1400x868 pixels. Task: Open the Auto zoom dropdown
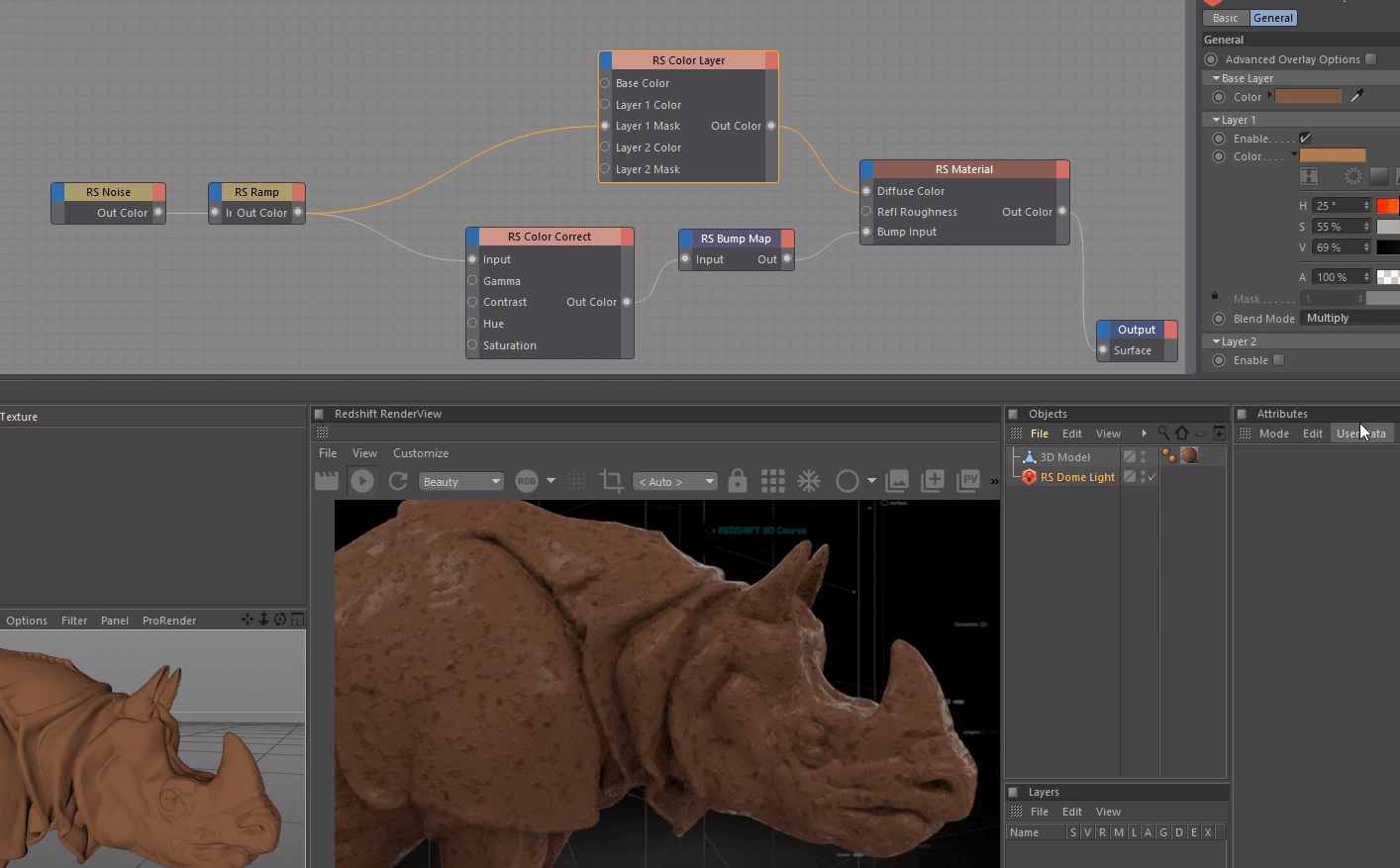[x=675, y=482]
